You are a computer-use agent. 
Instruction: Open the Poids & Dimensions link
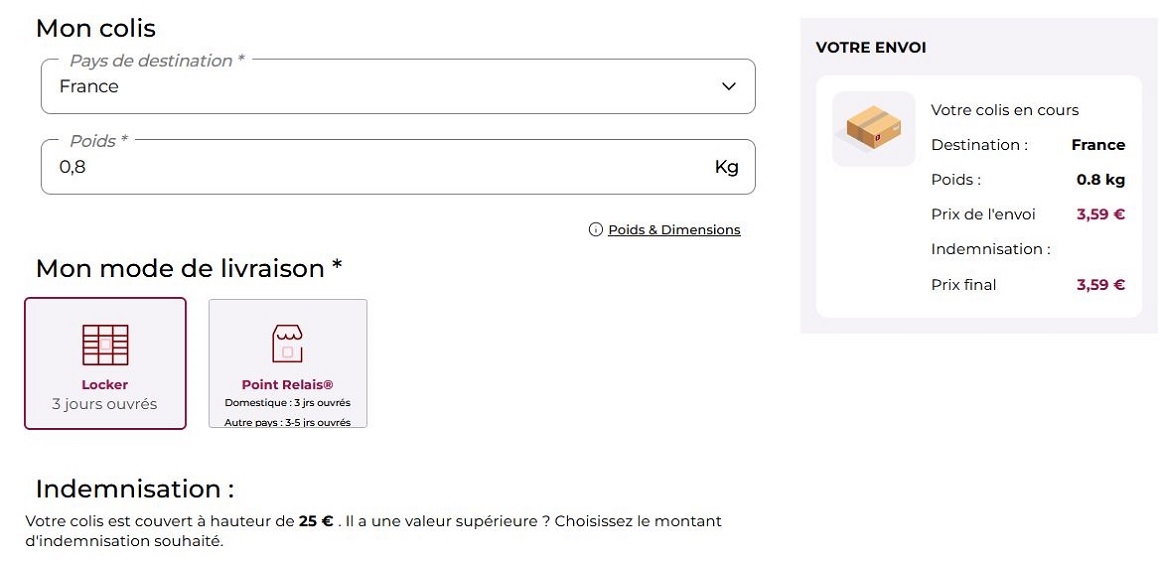pyautogui.click(x=674, y=230)
